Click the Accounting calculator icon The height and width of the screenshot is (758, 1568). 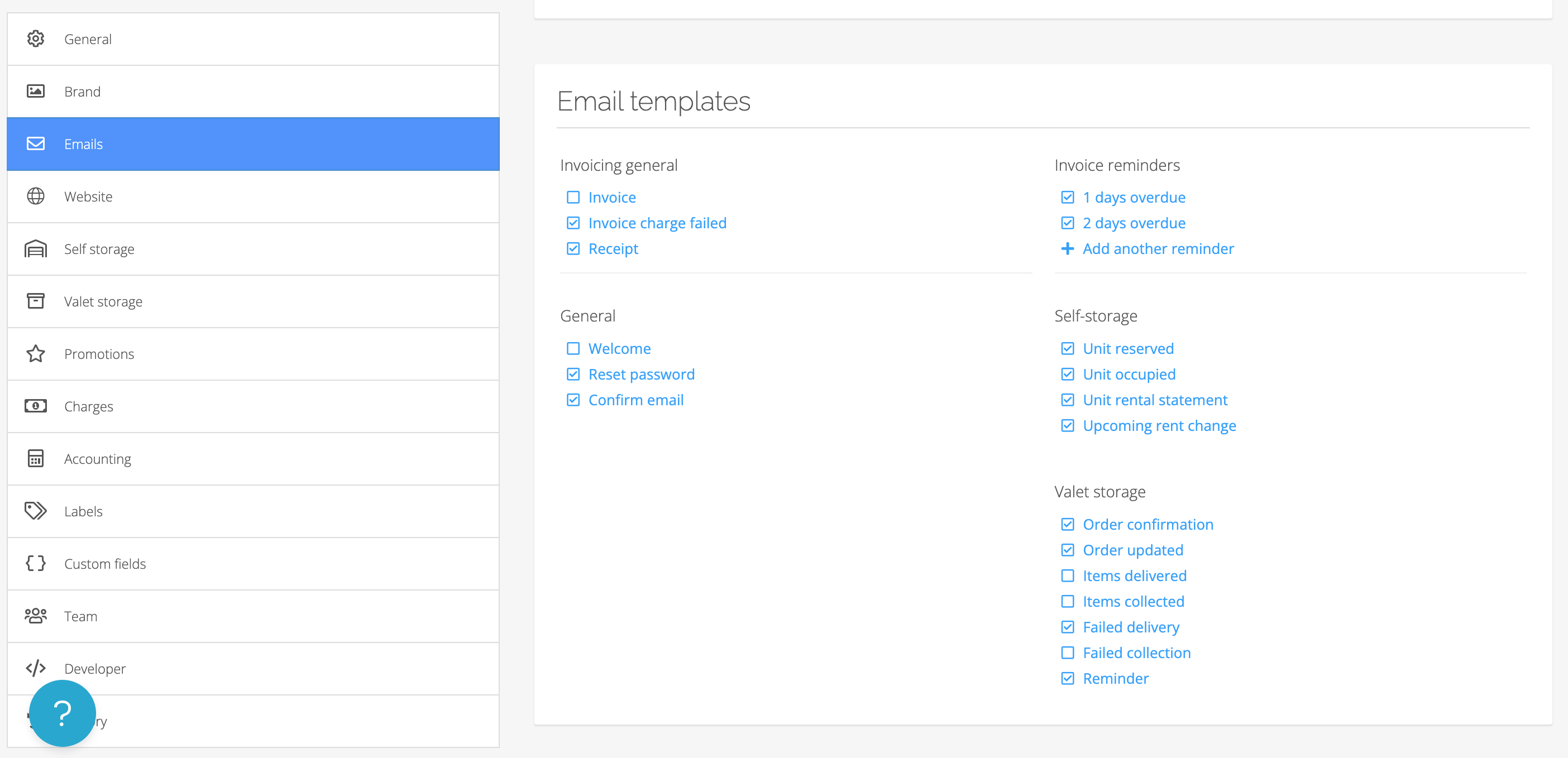(35, 459)
